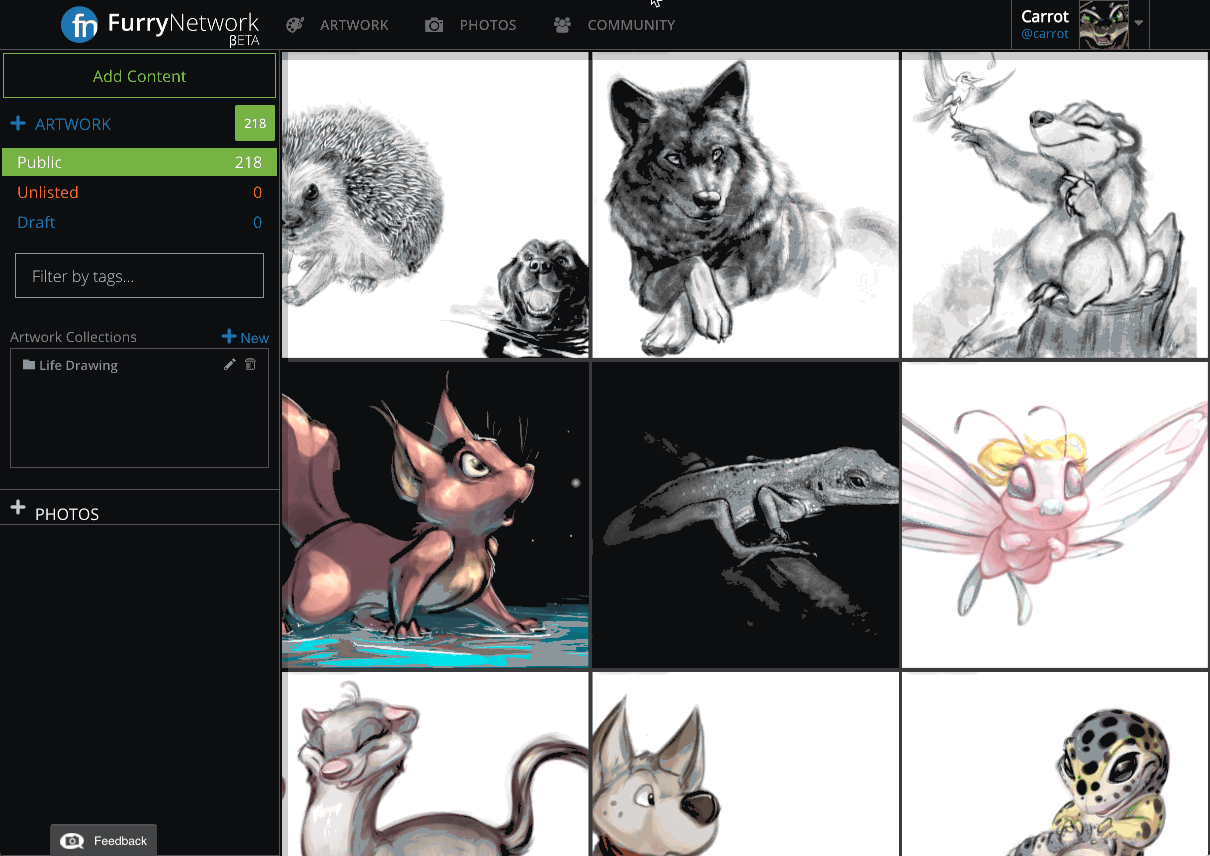
Task: Edit the Life Drawing collection with the pencil icon
Action: tap(230, 364)
